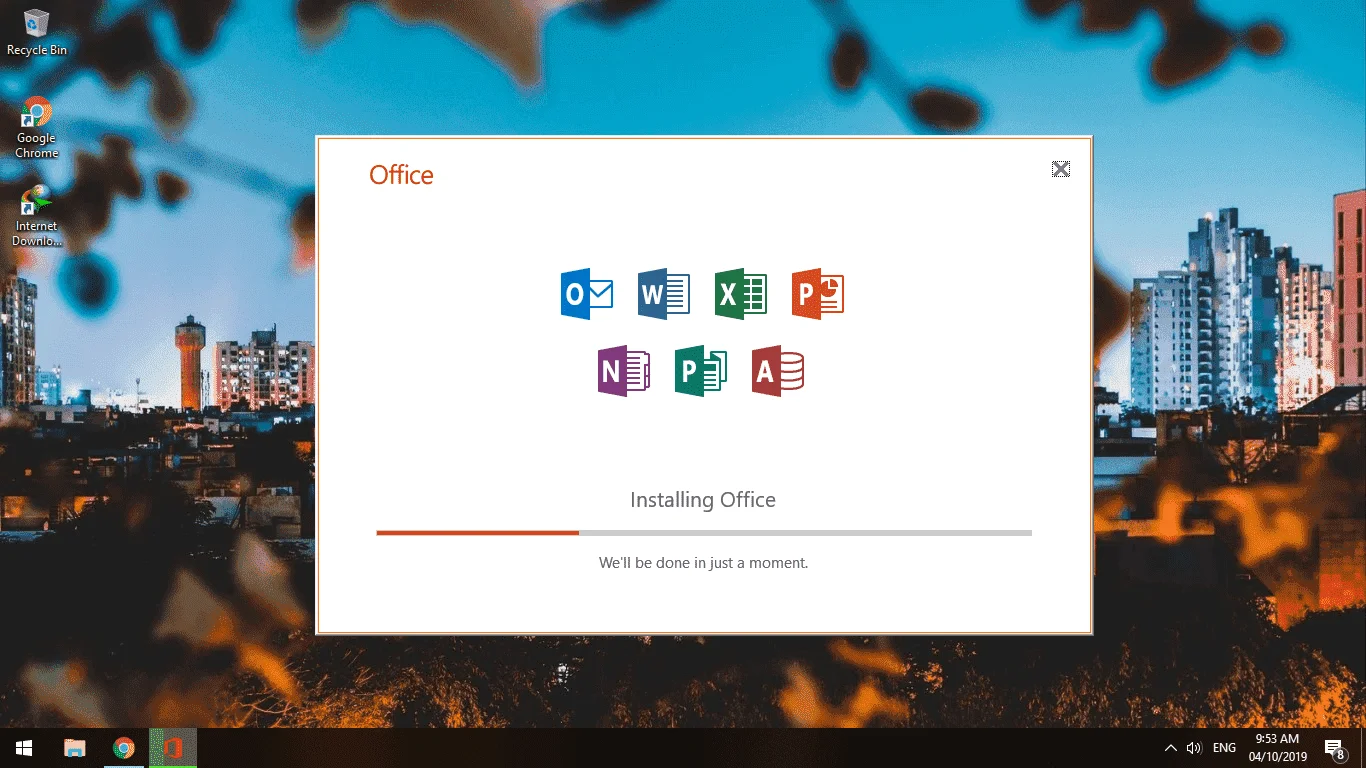This screenshot has height=768, width=1366.
Task: Show hidden system tray icons
Action: coord(1171,748)
